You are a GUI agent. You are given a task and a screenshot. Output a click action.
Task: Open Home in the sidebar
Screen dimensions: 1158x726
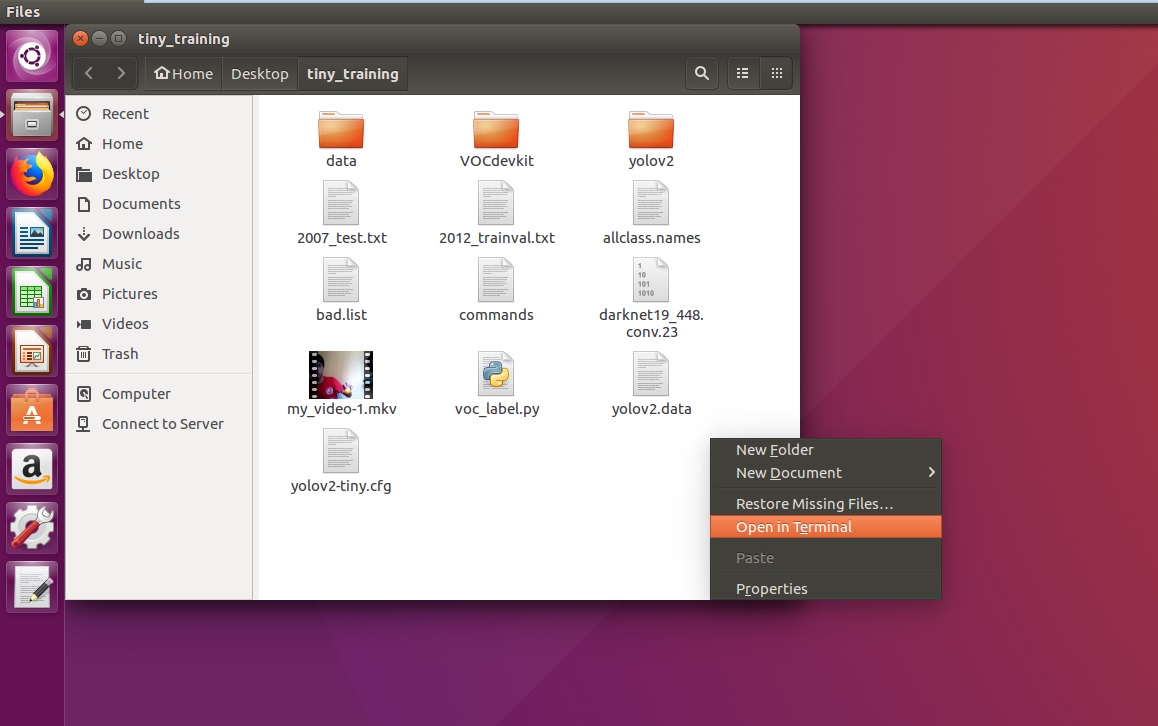point(159,144)
